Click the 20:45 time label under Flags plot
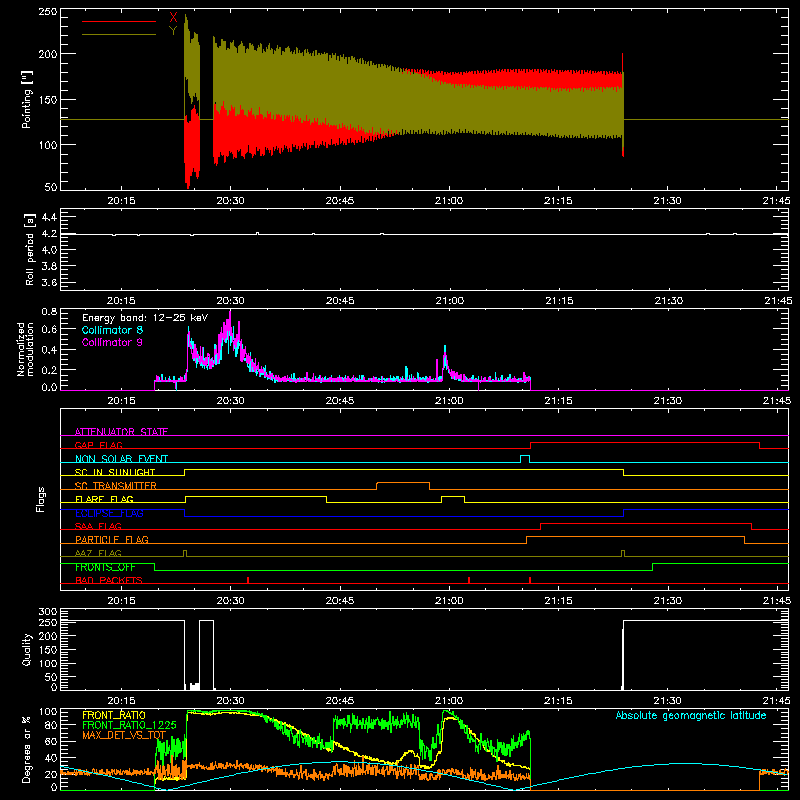 (340, 601)
